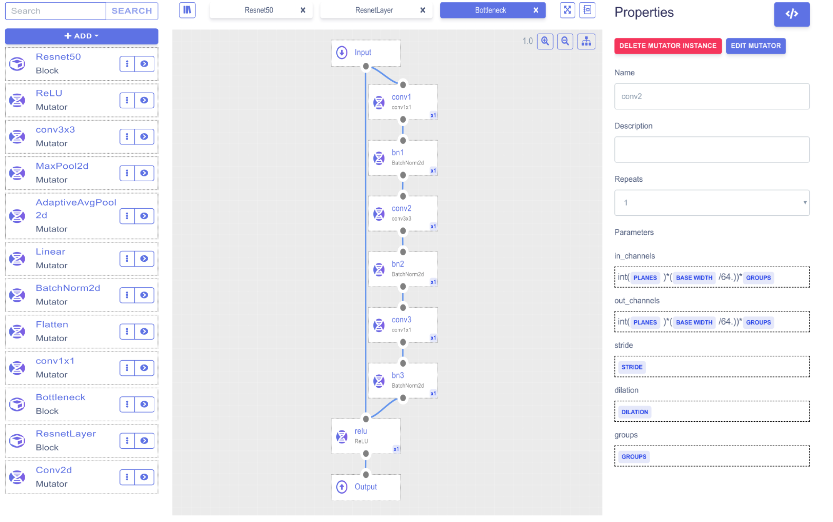This screenshot has width=833, height=522.
Task: Click arrow button for conv3x3 mutator
Action: click(x=144, y=136)
